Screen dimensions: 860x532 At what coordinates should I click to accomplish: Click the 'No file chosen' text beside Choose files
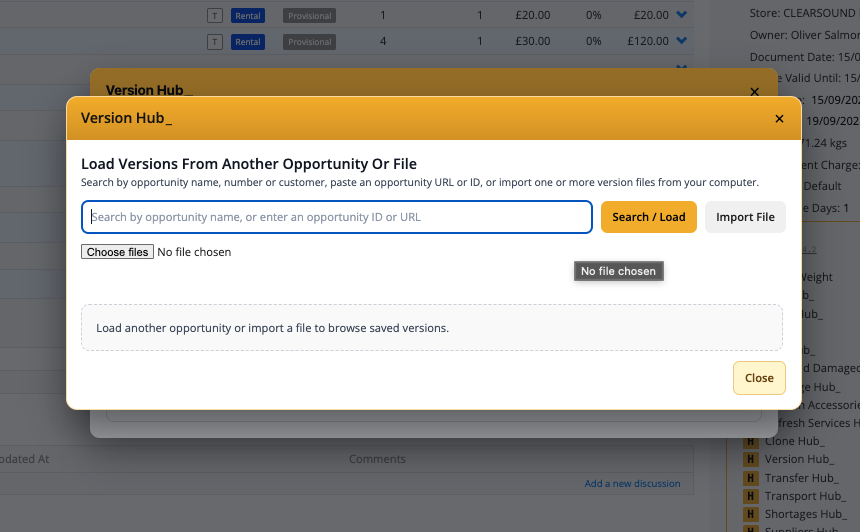pos(194,252)
